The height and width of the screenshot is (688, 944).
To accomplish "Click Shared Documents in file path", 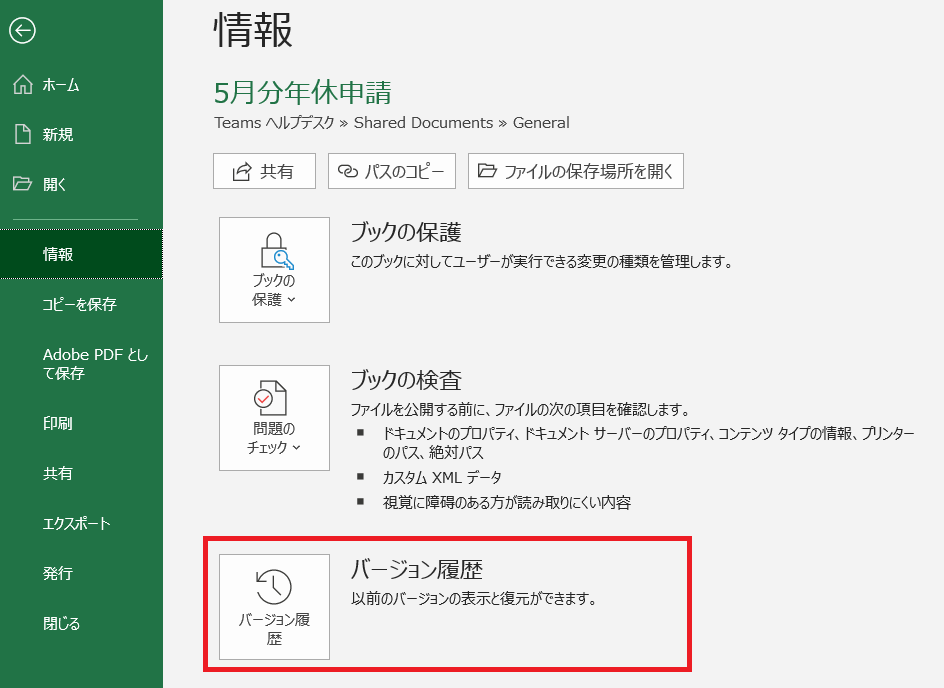I will 423,123.
